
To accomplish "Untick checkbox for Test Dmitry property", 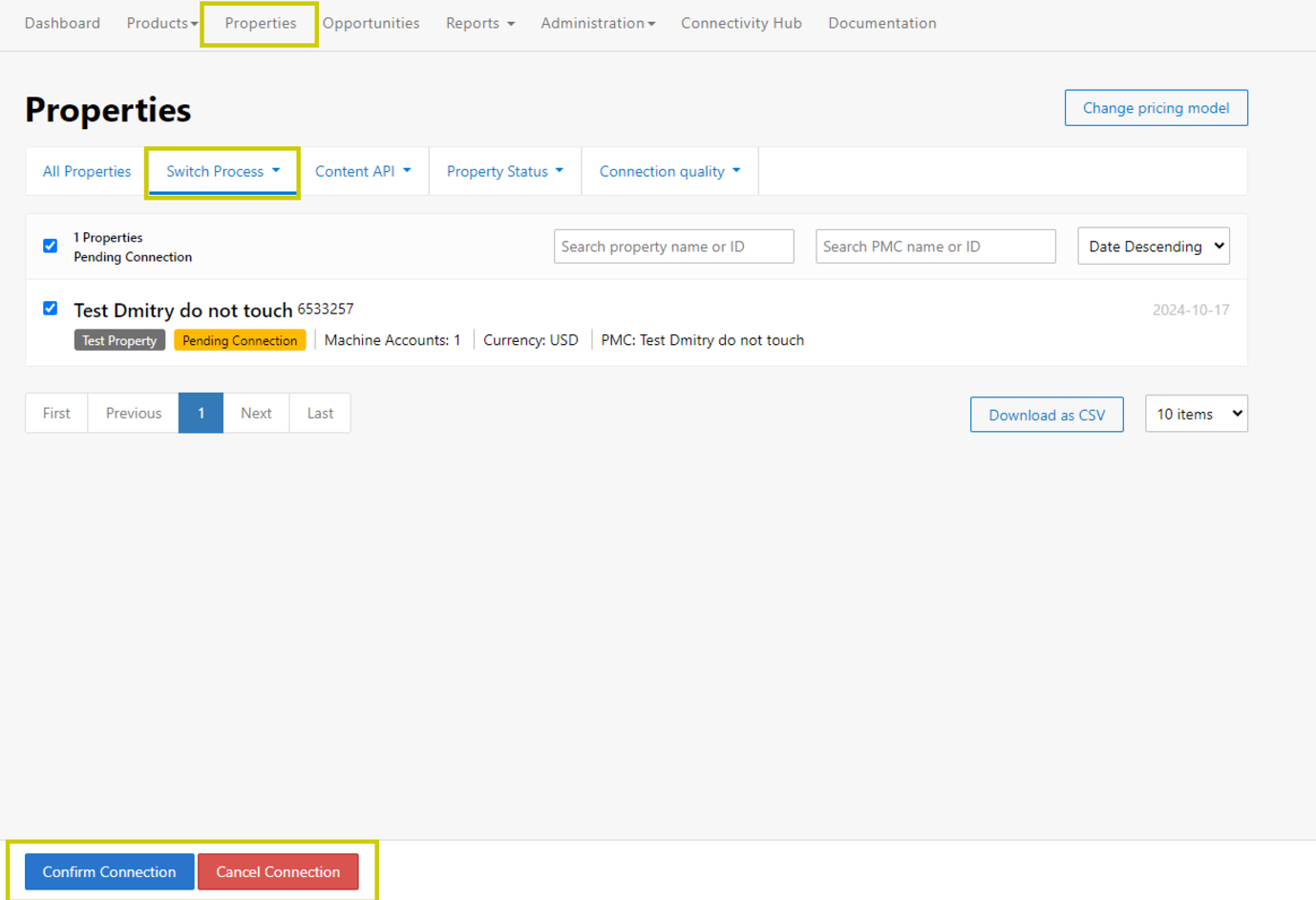I will tap(51, 308).
